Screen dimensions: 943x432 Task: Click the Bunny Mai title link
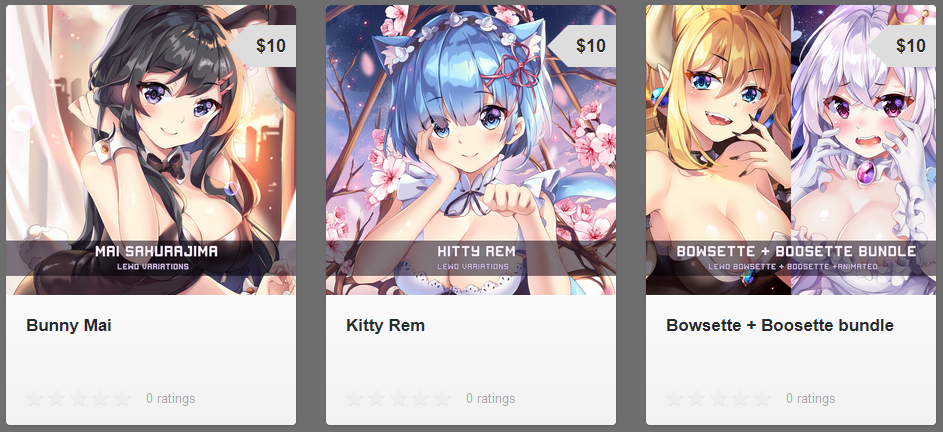[x=69, y=326]
